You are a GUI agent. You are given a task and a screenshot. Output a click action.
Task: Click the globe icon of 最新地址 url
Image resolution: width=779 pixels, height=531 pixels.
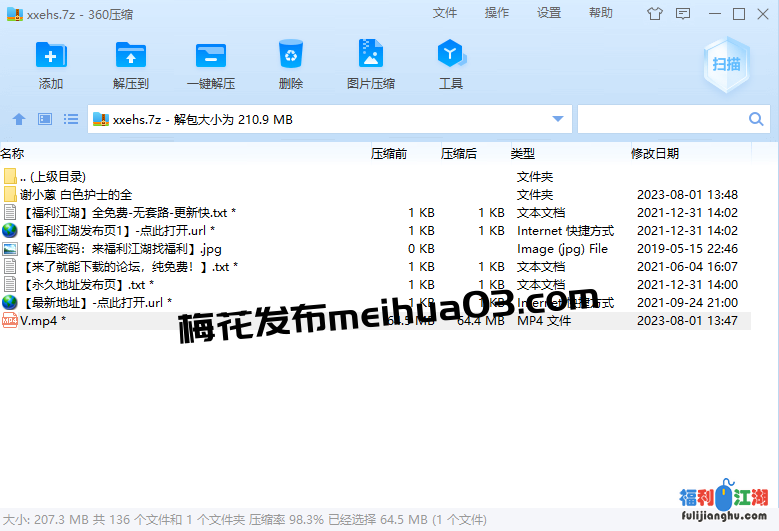point(9,302)
